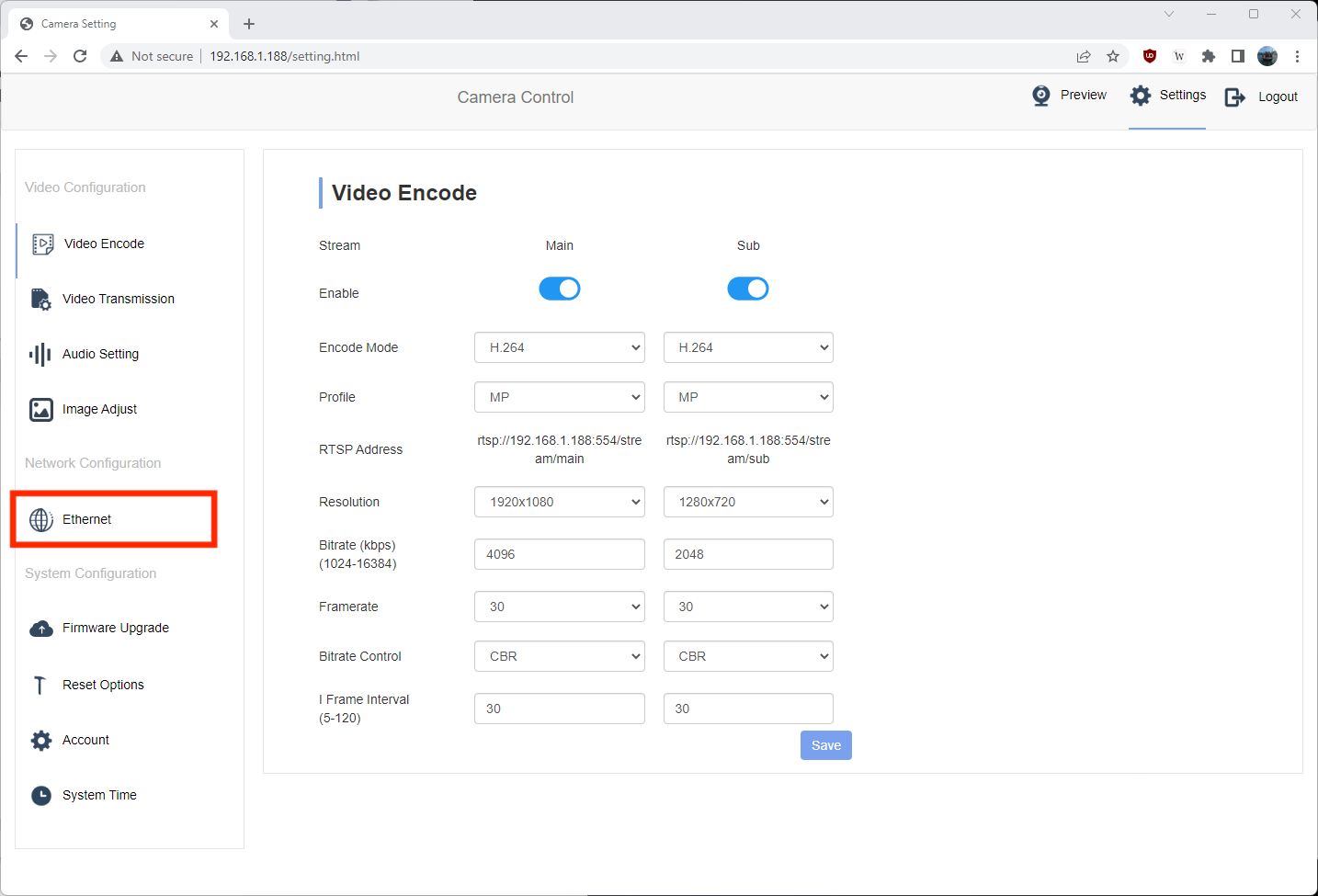This screenshot has width=1318, height=896.
Task: Click the Firmware Upgrade cloud icon
Action: pyautogui.click(x=40, y=629)
